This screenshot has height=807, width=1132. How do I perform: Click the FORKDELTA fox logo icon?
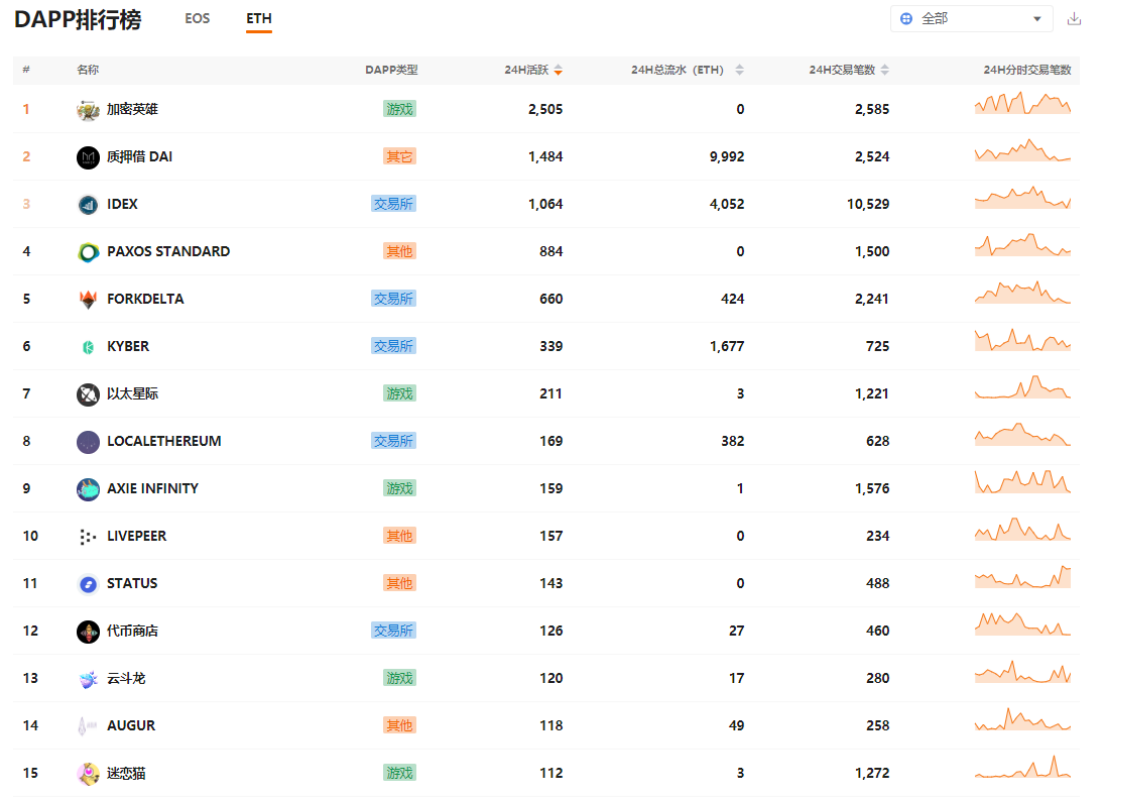point(88,300)
